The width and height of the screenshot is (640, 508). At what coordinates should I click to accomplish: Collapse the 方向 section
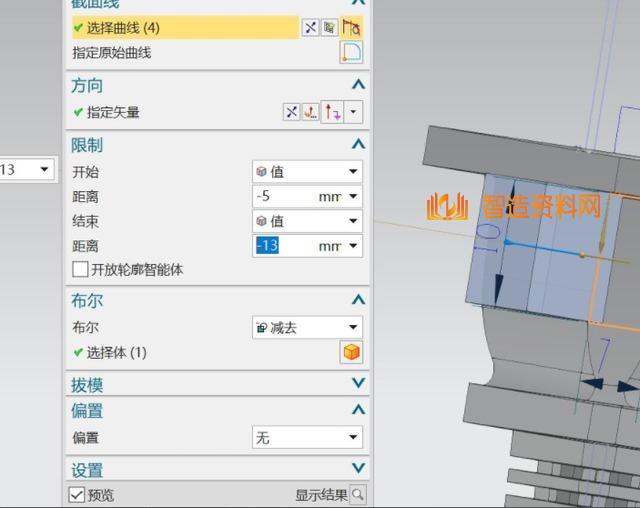point(358,85)
